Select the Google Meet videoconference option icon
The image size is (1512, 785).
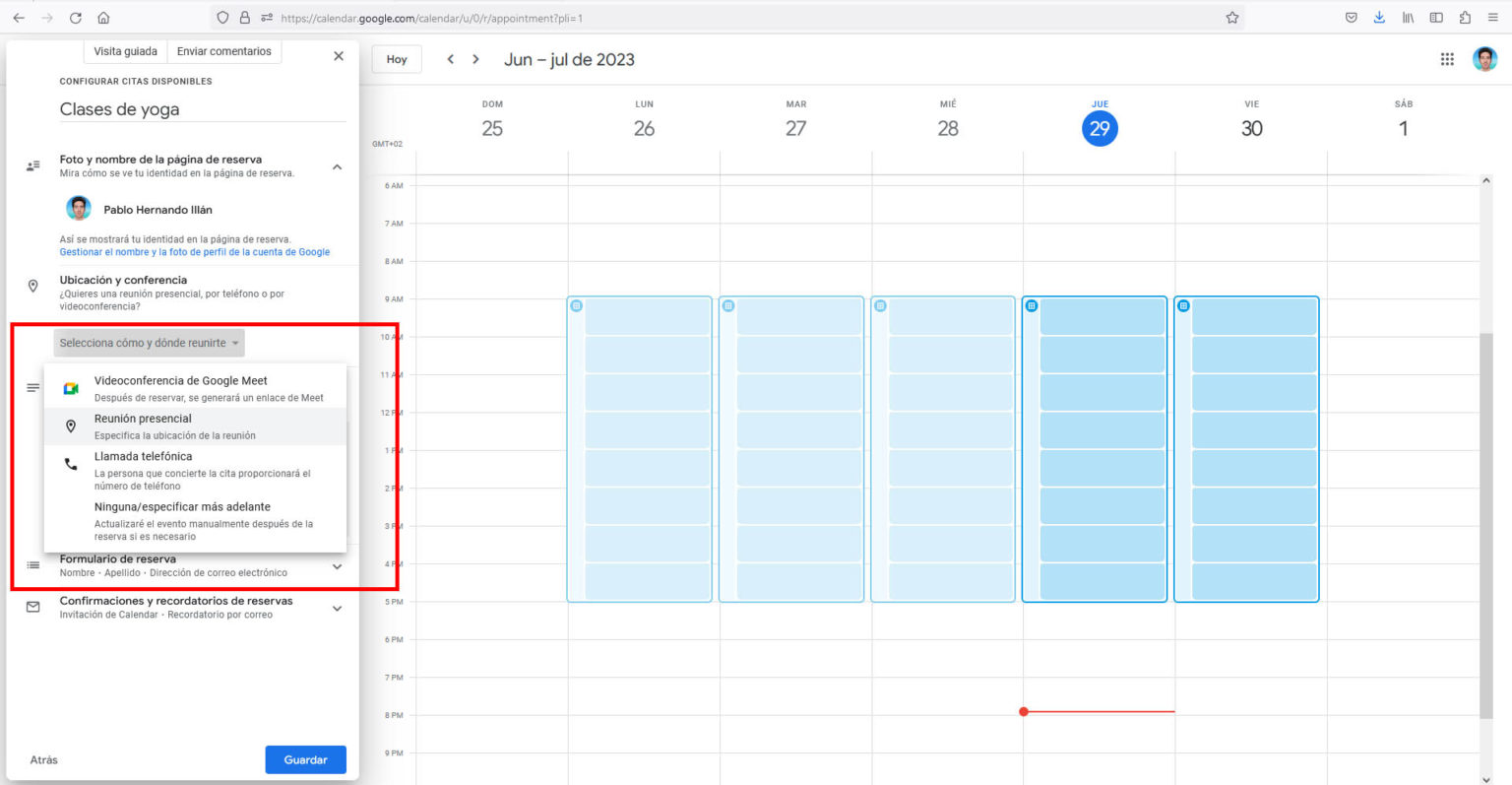(x=70, y=386)
